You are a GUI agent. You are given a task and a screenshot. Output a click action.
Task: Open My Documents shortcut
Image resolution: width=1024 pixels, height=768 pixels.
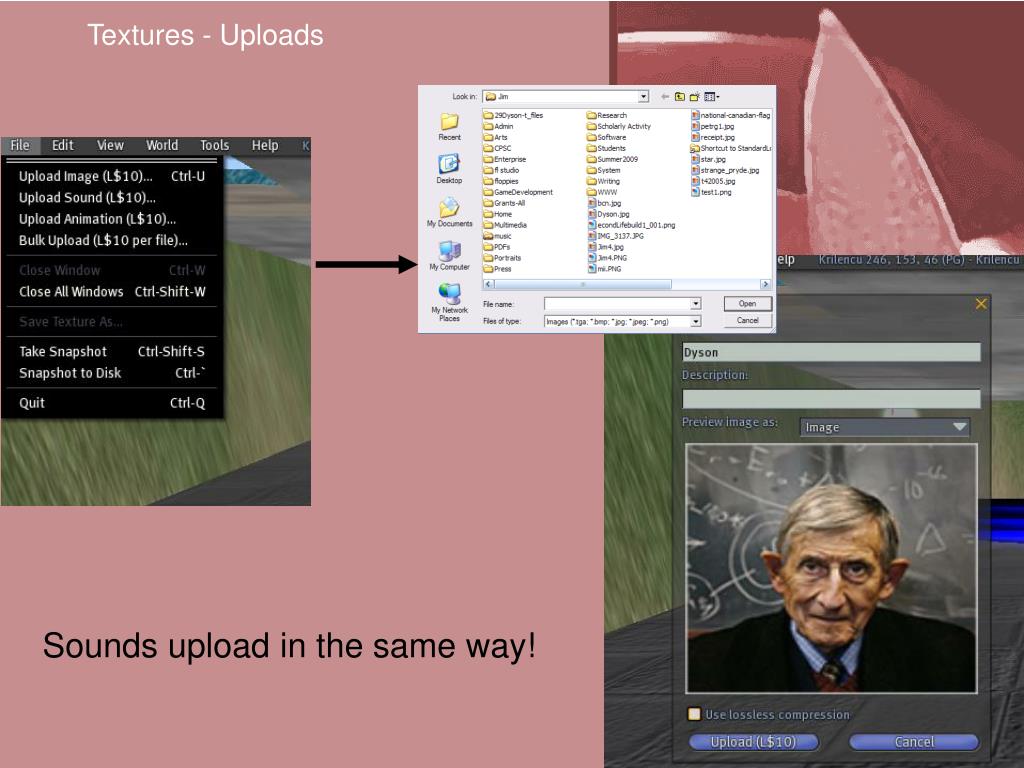pos(449,212)
